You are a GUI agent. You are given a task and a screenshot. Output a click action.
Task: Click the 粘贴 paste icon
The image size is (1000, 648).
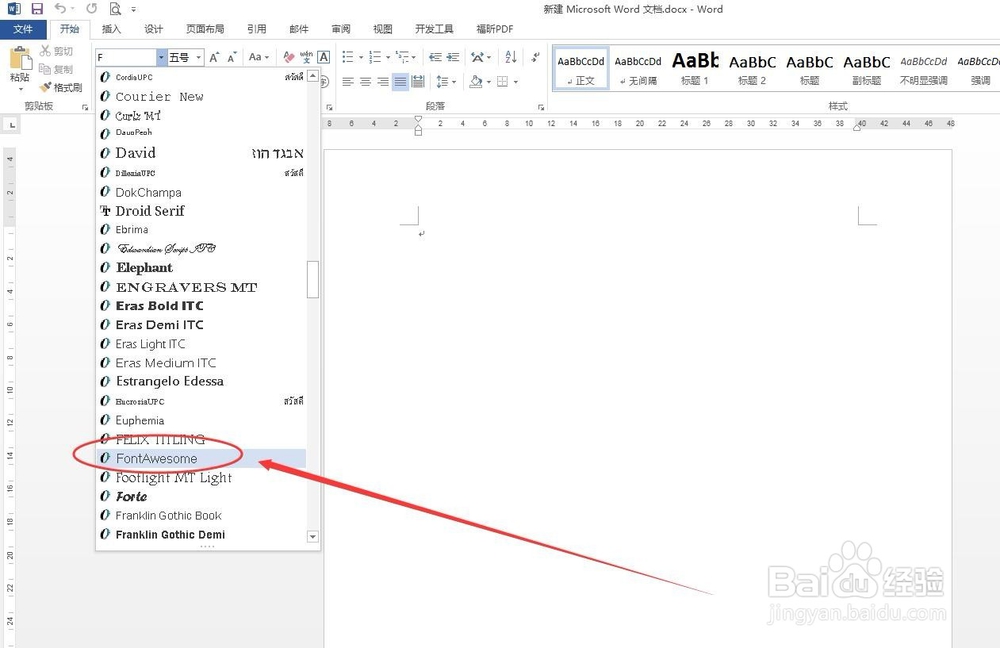click(x=20, y=58)
